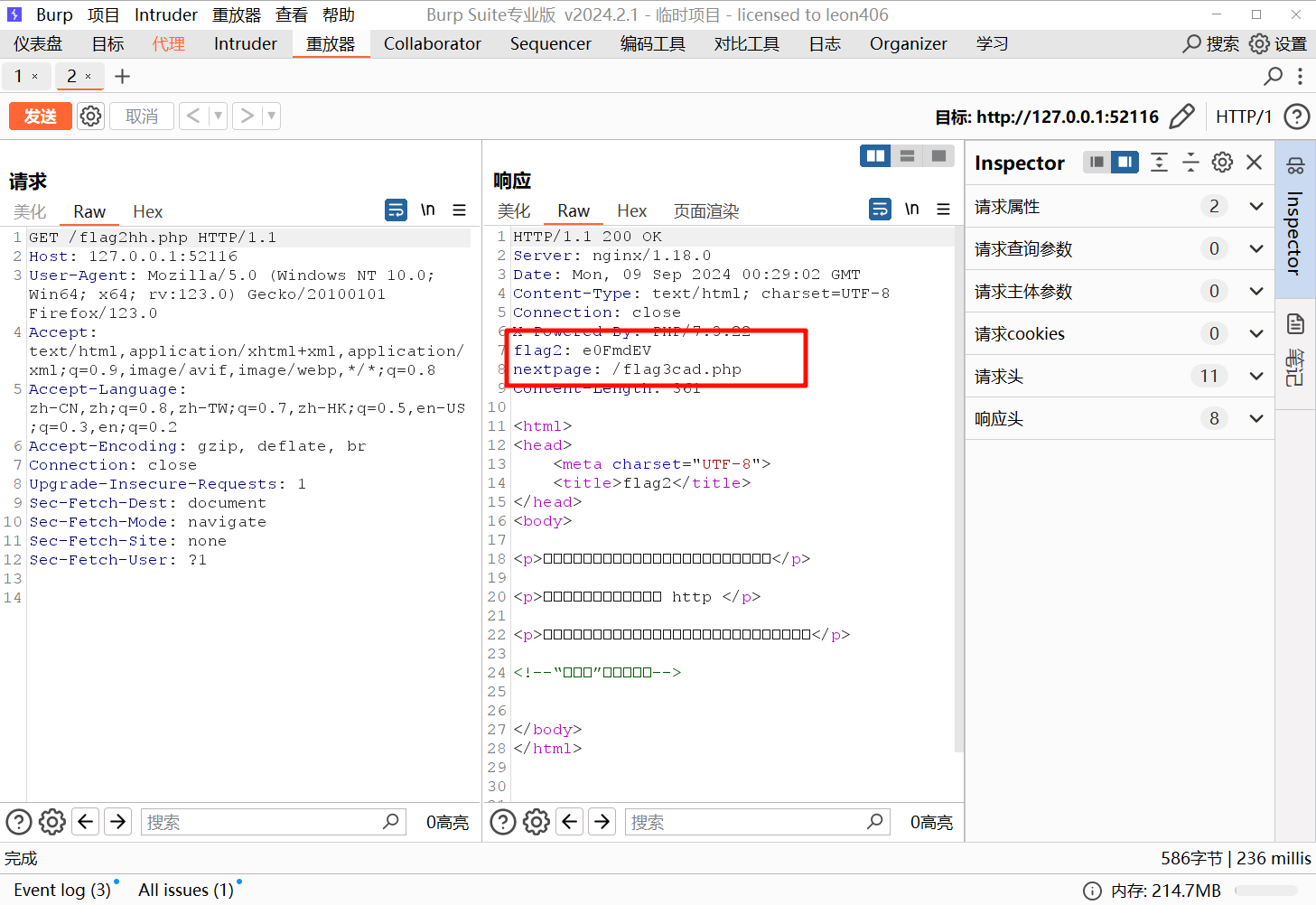Click search magnifier in repeater tab bar

[x=1274, y=76]
